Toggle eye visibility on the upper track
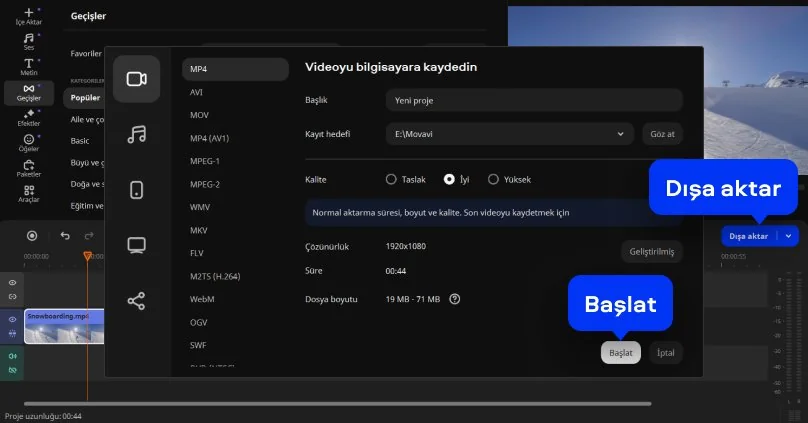 click(x=12, y=282)
